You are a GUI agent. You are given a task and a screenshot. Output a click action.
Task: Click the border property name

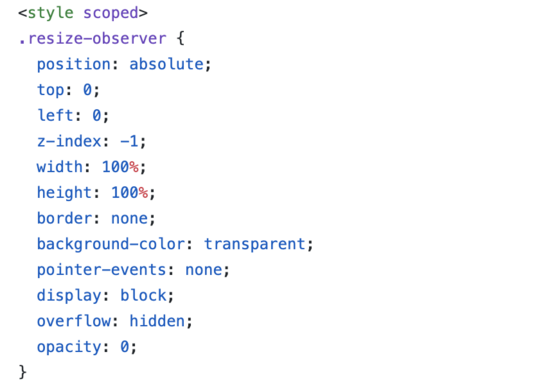65,218
